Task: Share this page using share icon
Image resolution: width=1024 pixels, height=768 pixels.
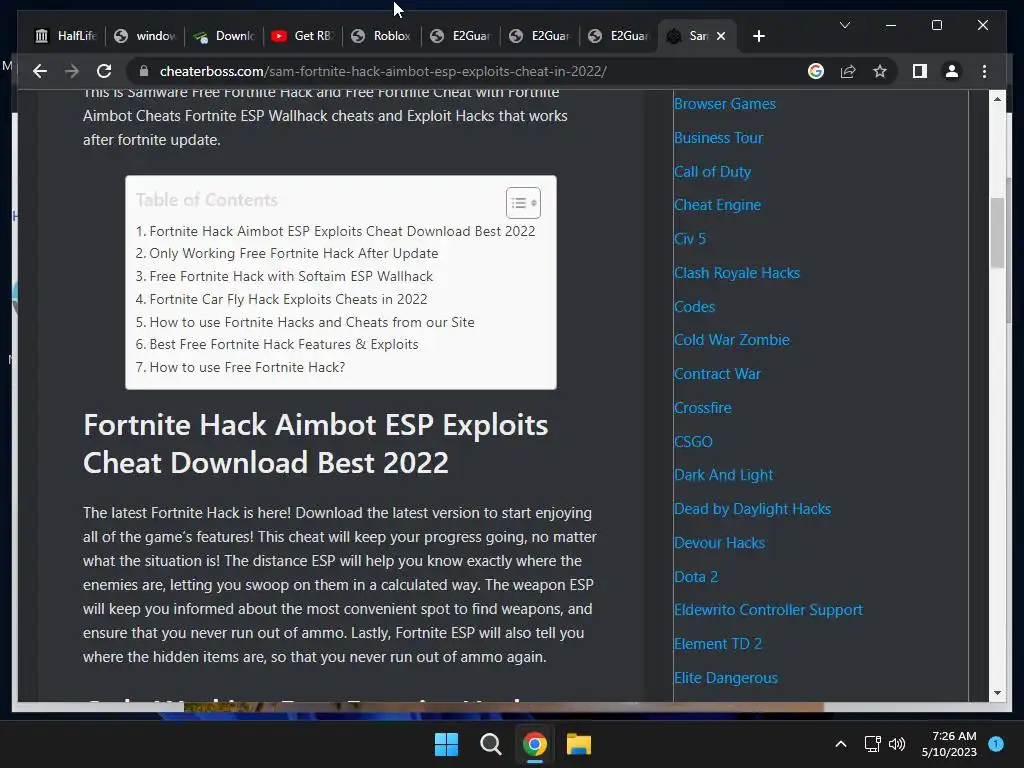Action: click(x=848, y=71)
